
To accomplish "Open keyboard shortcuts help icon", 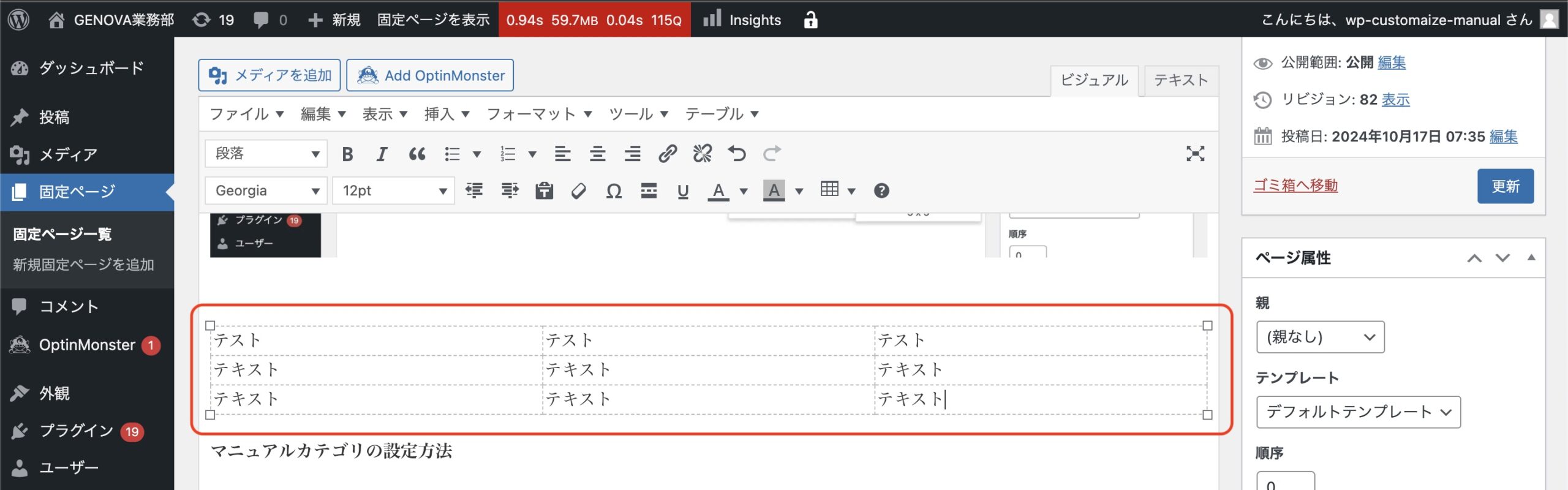I will click(881, 191).
